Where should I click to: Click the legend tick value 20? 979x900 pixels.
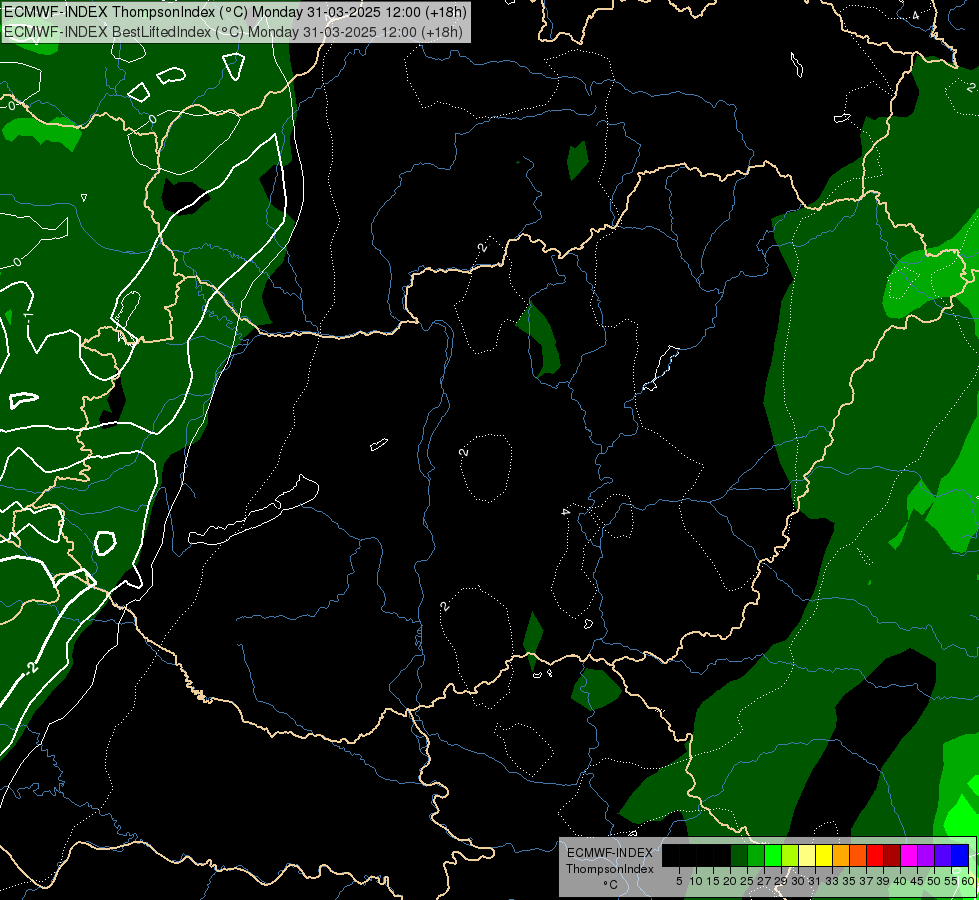pyautogui.click(x=730, y=881)
